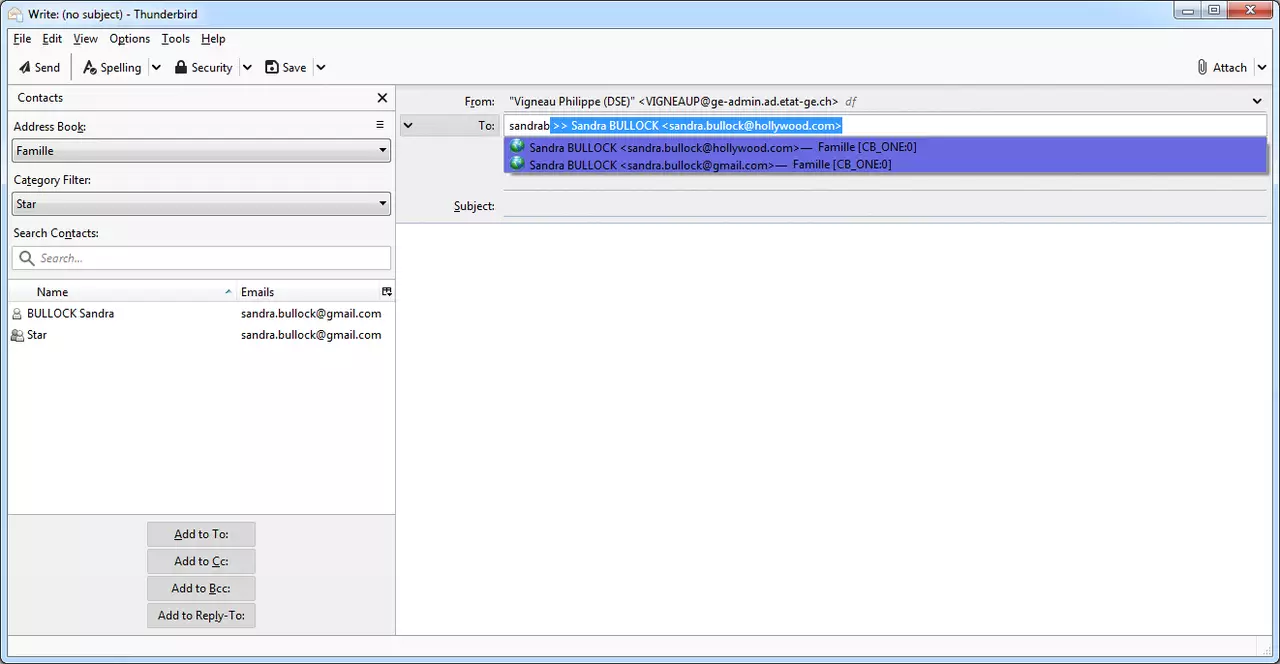
Task: Open the Famille address book dropdown
Action: 201,151
